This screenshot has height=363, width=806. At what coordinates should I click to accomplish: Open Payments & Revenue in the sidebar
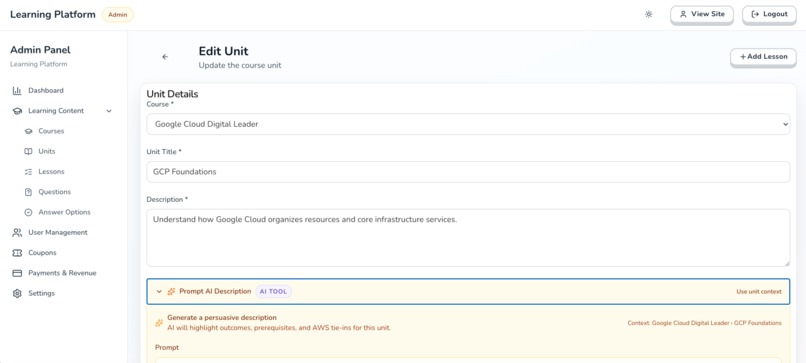pos(62,273)
